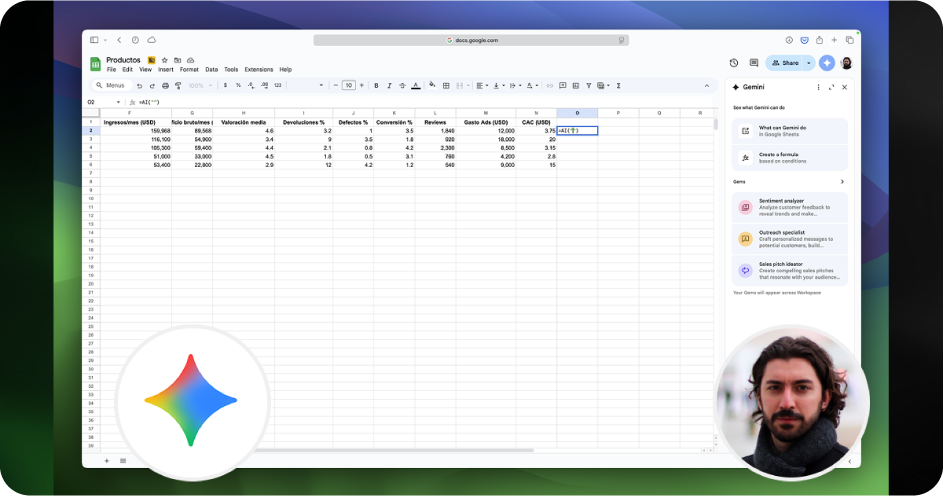
Task: Open the functions sigma menu
Action: coord(618,86)
